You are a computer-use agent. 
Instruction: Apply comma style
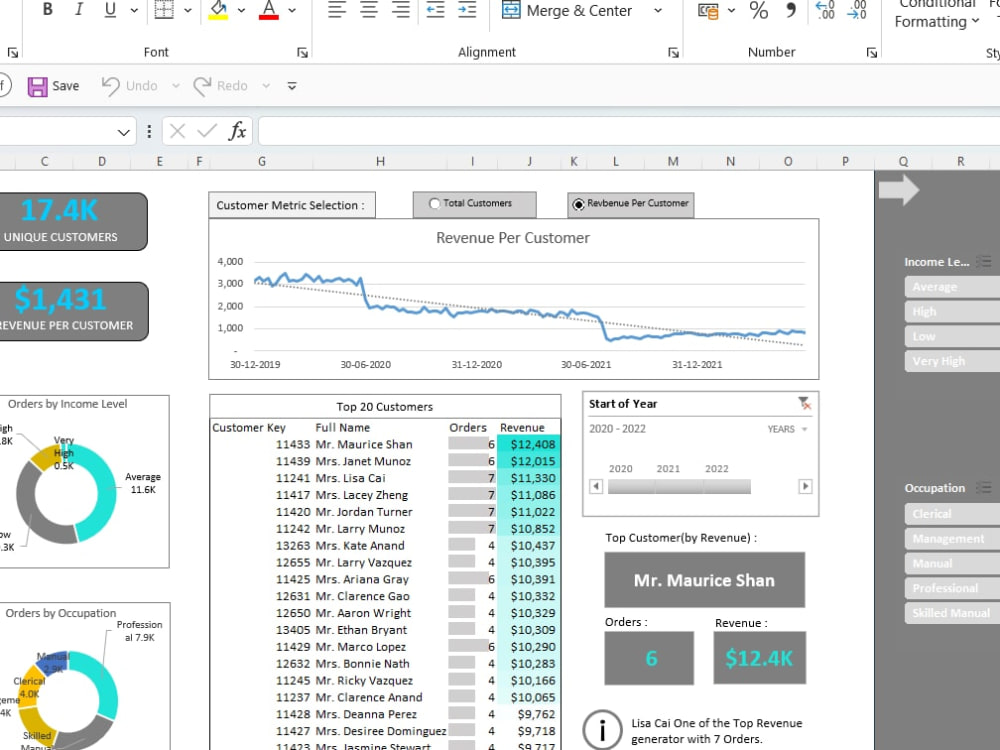(x=791, y=10)
